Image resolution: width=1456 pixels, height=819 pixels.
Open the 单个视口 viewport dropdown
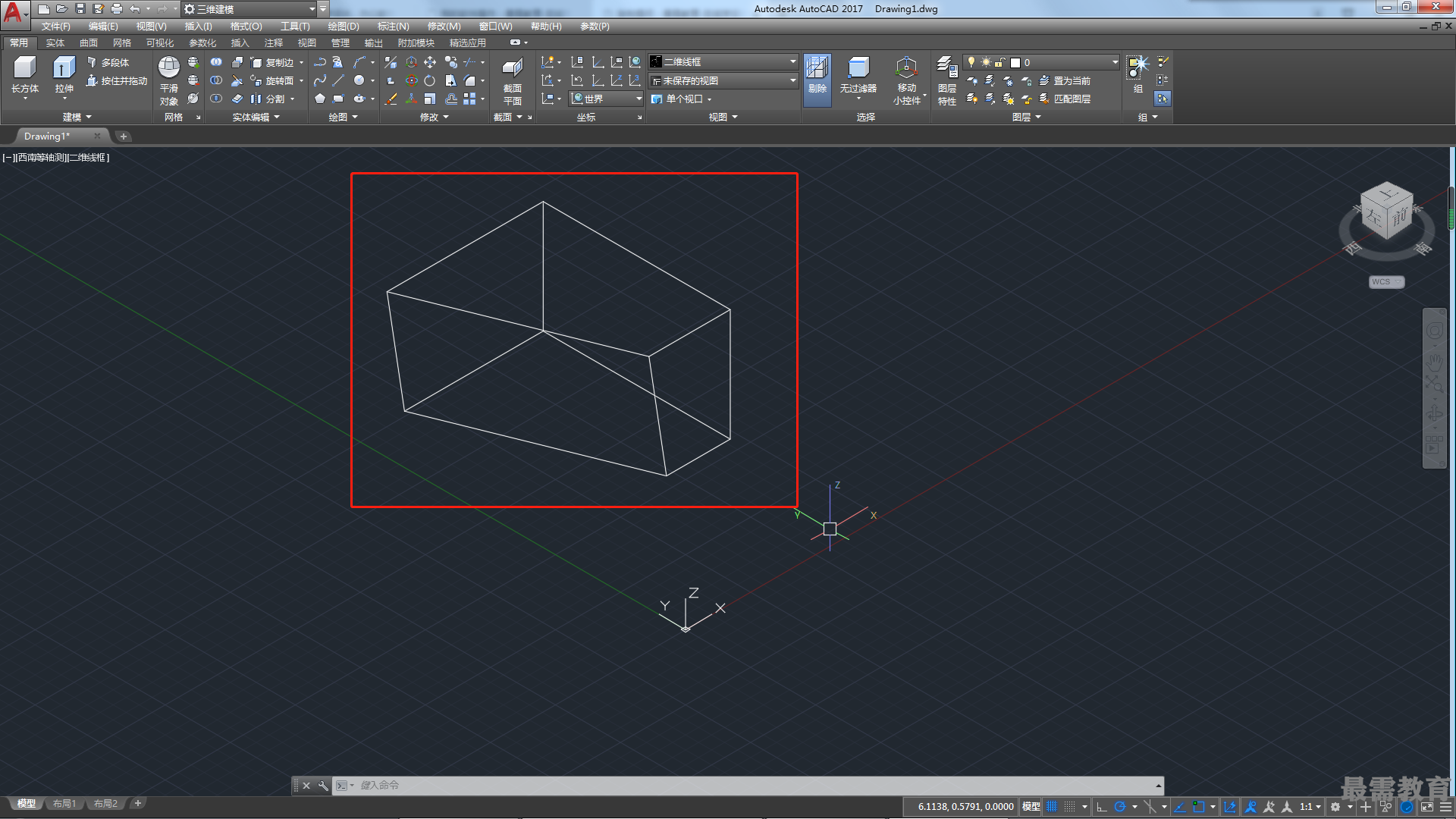coord(682,99)
